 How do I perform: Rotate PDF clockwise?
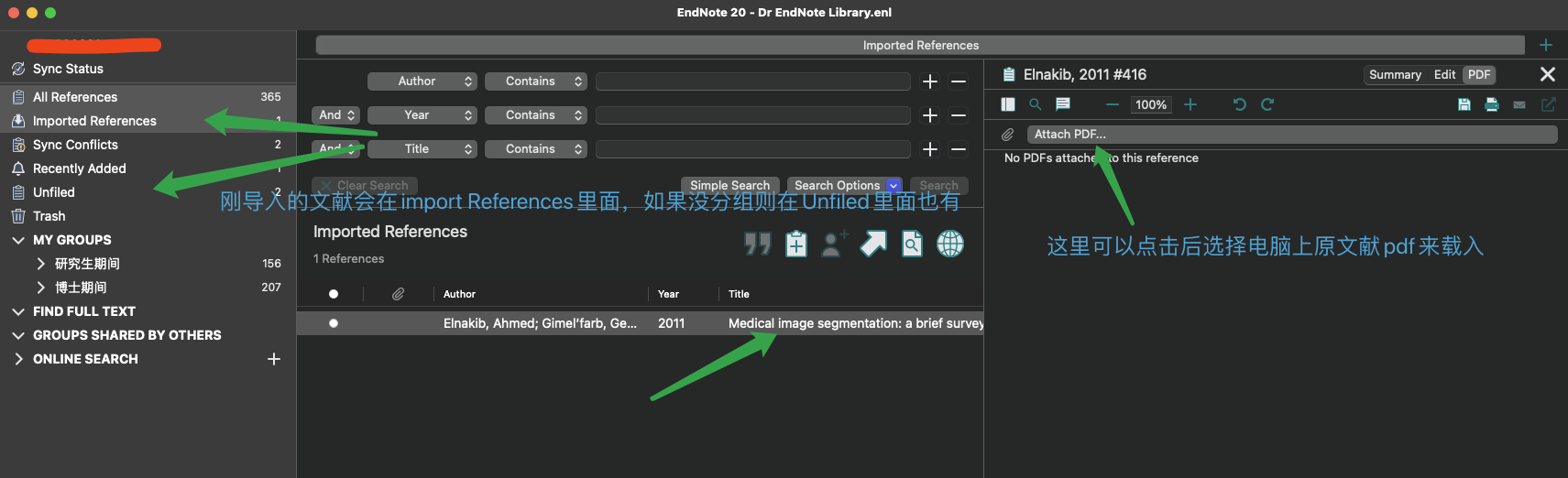(1267, 104)
